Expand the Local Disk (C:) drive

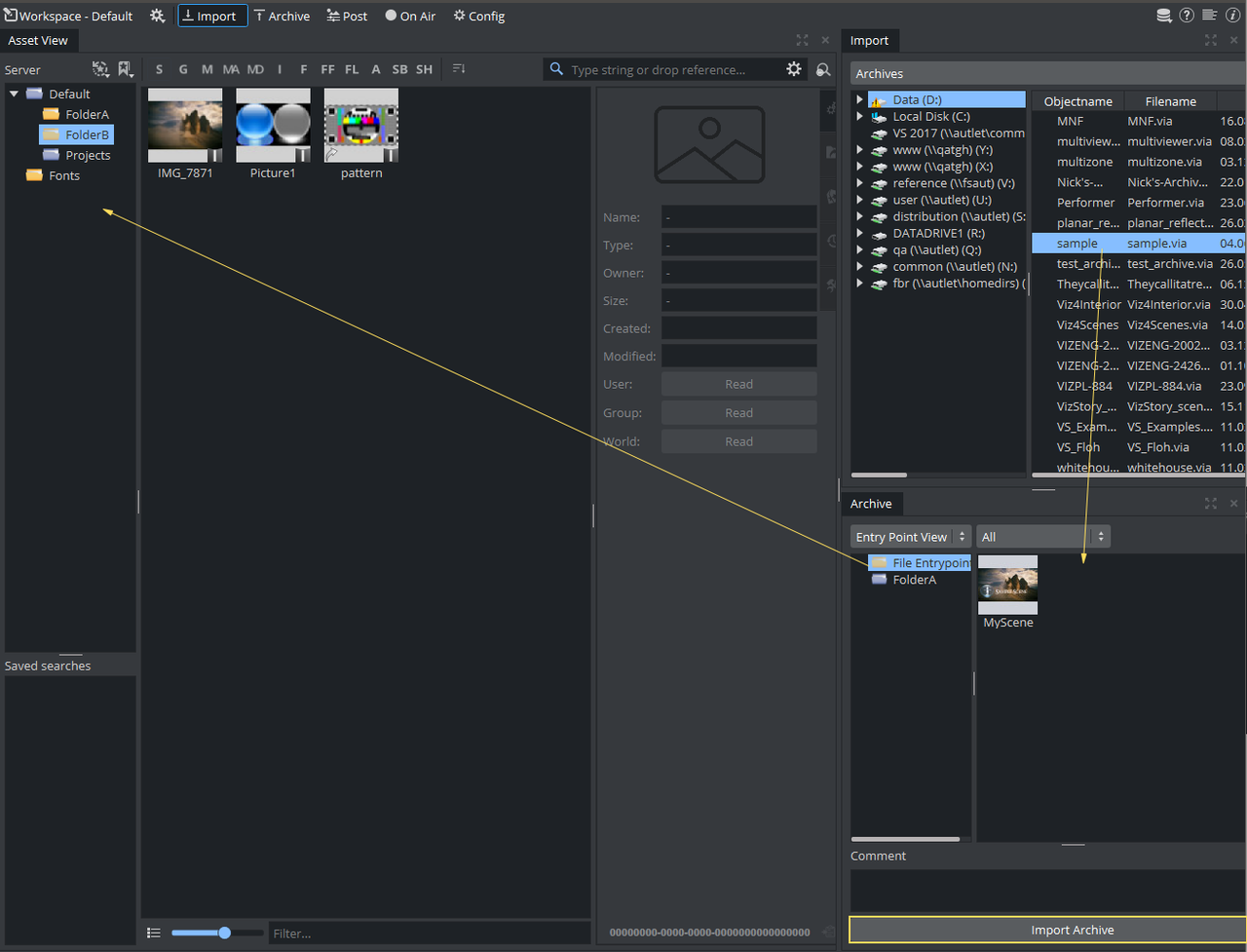point(859,117)
